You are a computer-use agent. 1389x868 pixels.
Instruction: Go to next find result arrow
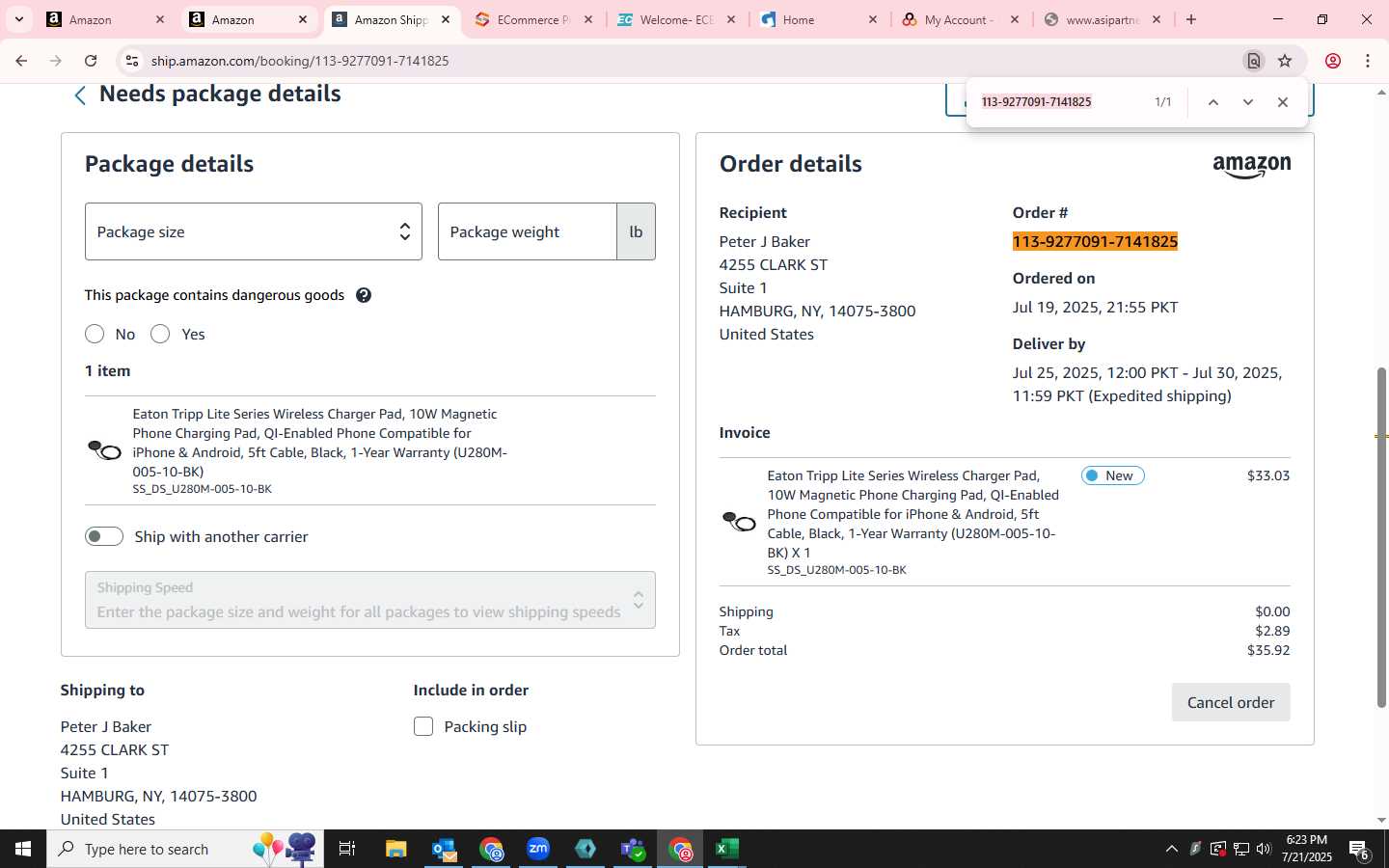(x=1248, y=102)
